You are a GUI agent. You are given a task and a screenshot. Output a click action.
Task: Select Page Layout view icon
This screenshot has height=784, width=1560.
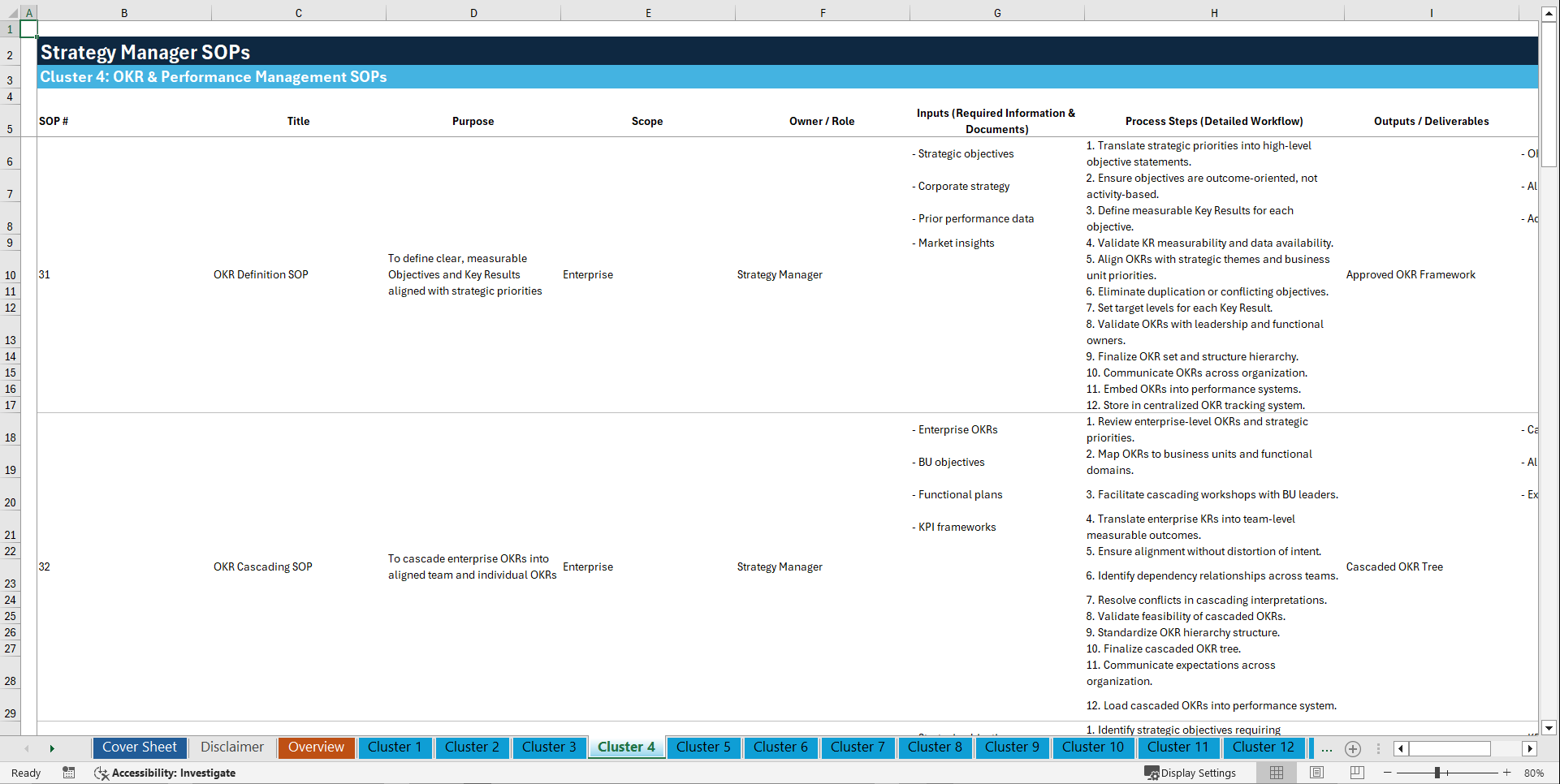pos(1316,773)
